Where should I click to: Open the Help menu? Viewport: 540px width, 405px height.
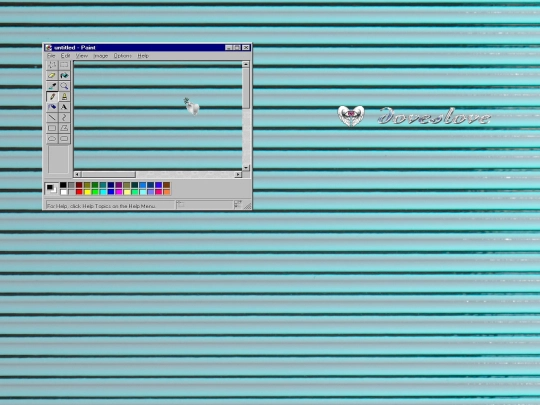pos(143,56)
